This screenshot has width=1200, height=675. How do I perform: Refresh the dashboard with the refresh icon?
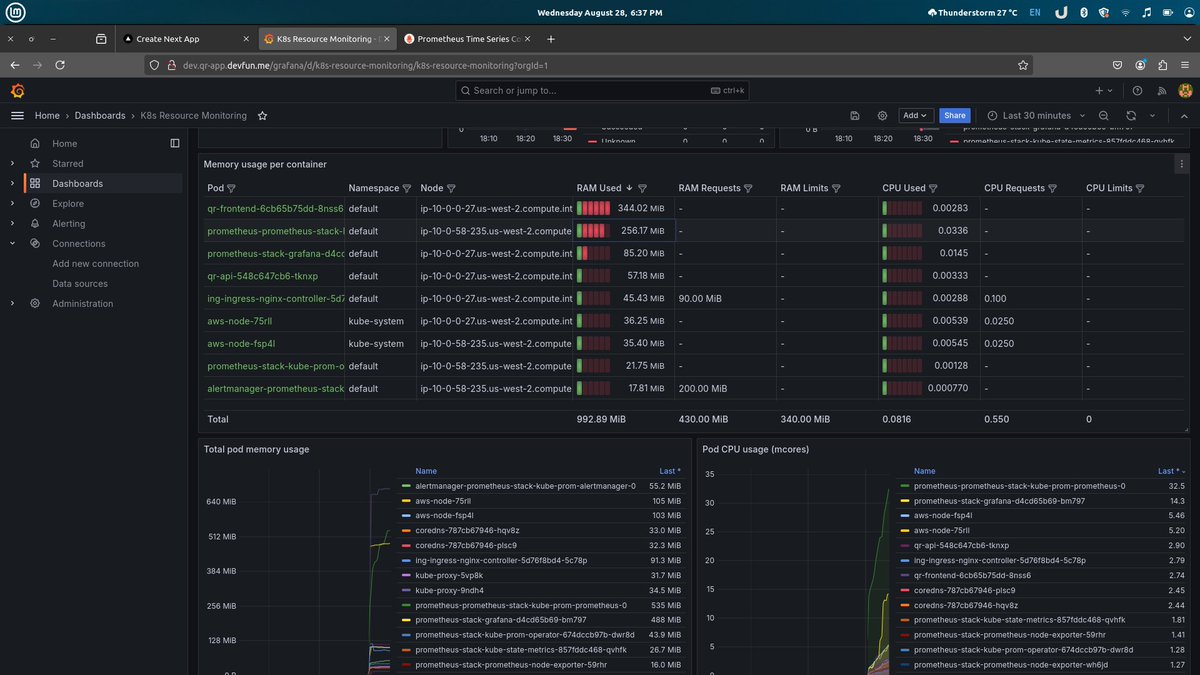(1131, 115)
